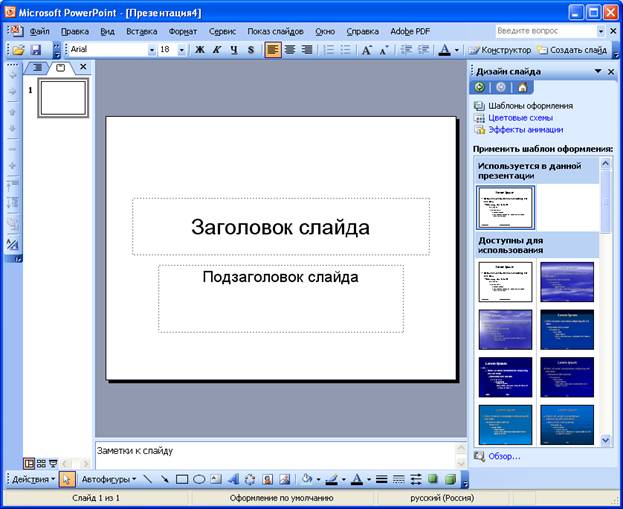Click the Increase Font Size icon
This screenshot has height=509, width=623.
pos(367,50)
